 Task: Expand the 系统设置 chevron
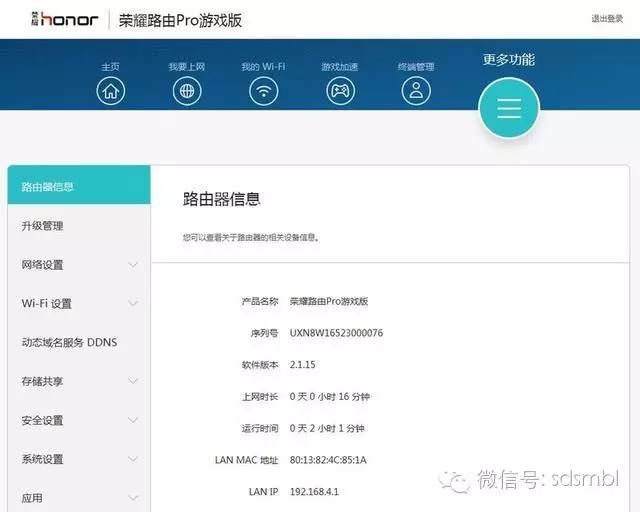tap(133, 459)
